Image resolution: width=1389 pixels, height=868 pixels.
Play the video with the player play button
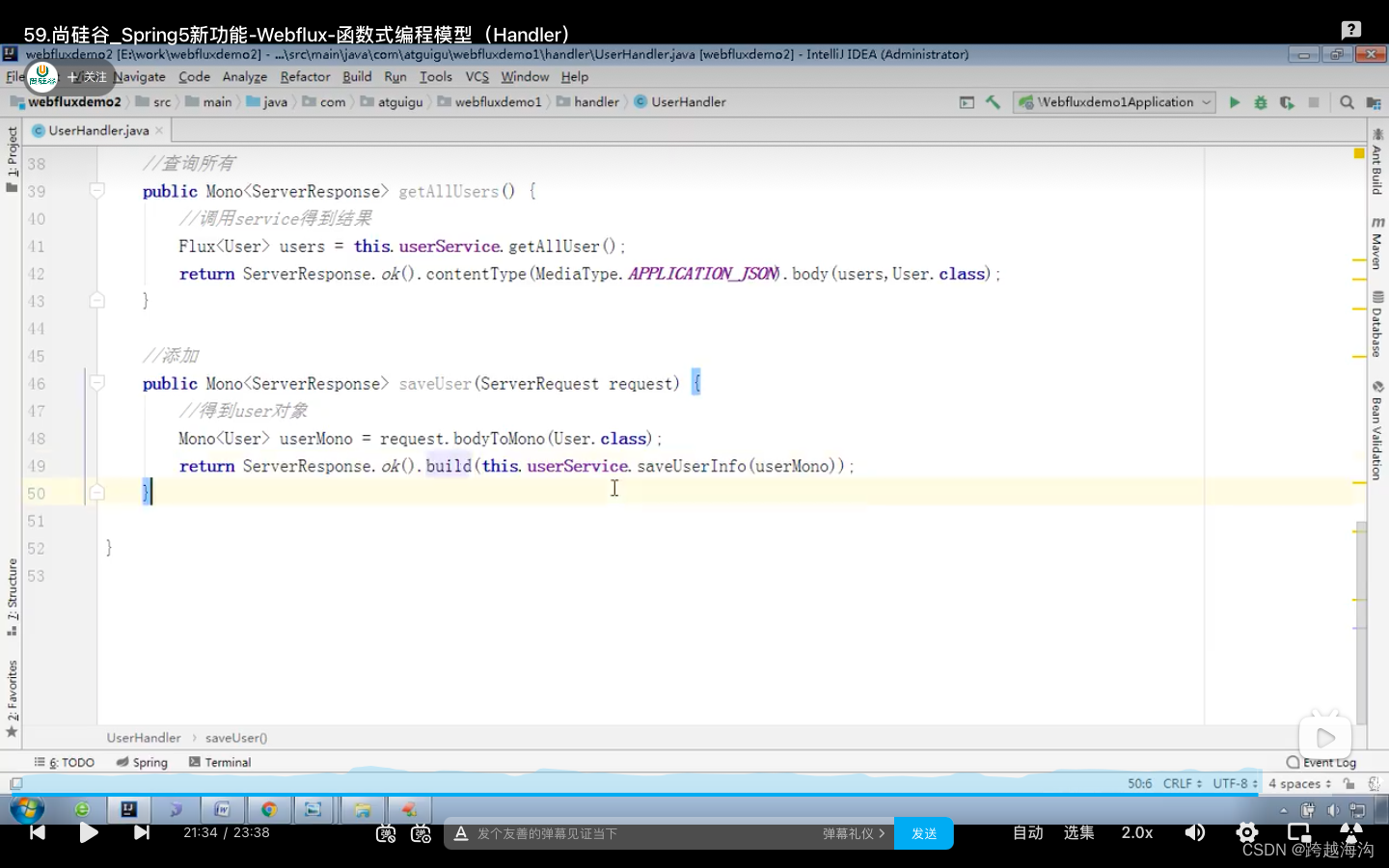(x=89, y=832)
